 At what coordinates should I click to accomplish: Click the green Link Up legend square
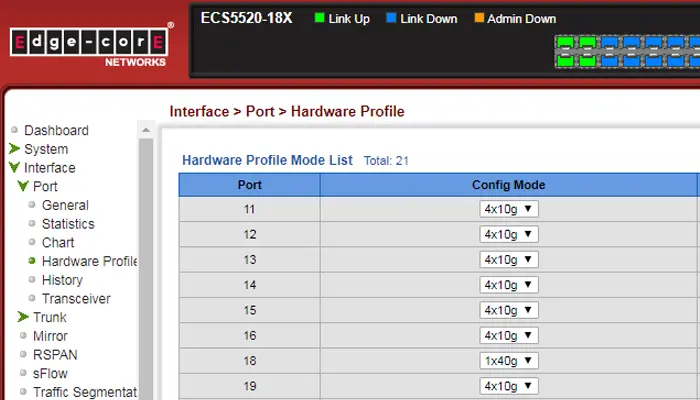click(319, 18)
